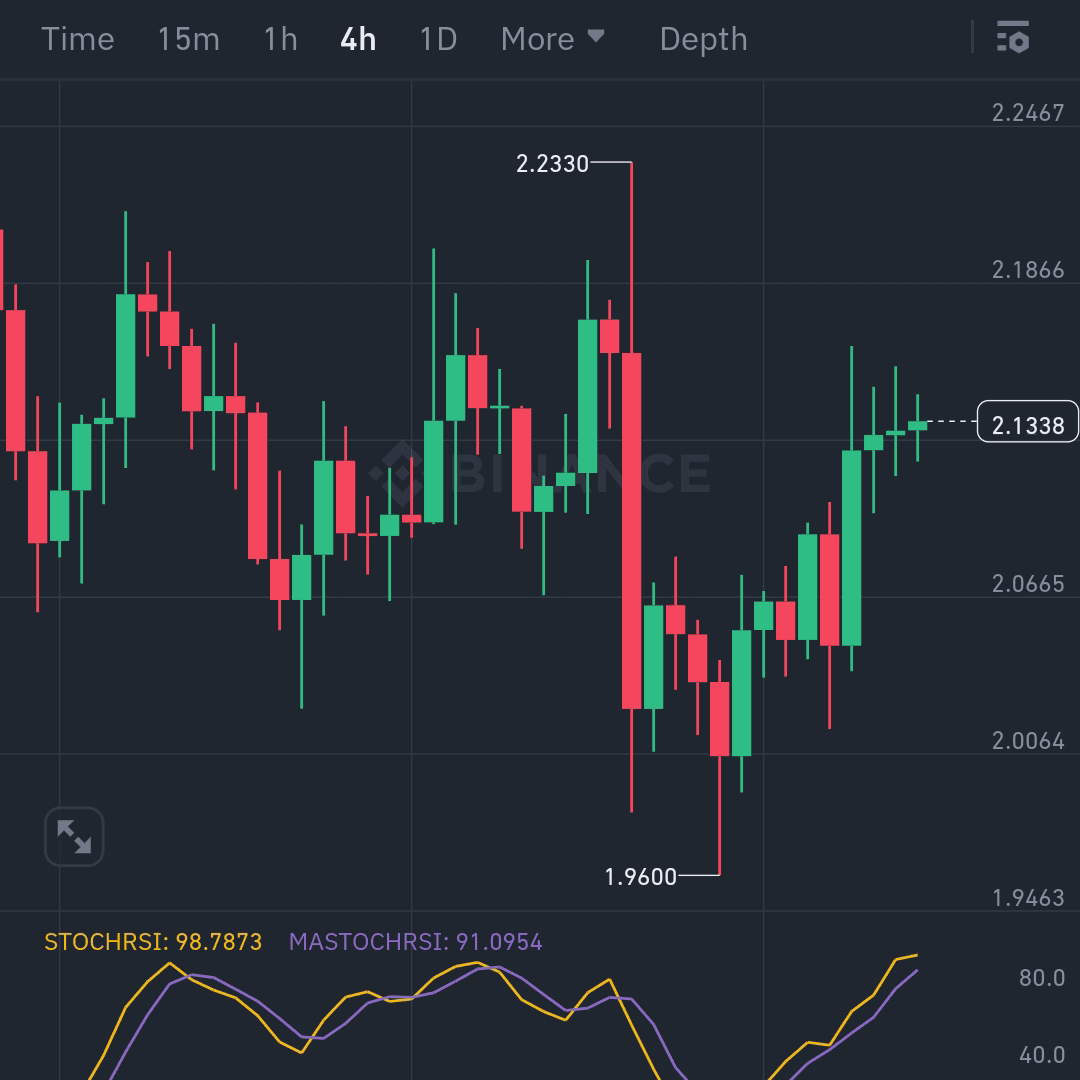Viewport: 1080px width, 1080px height.
Task: Tap the dropdown arrow beside More
Action: point(596,36)
